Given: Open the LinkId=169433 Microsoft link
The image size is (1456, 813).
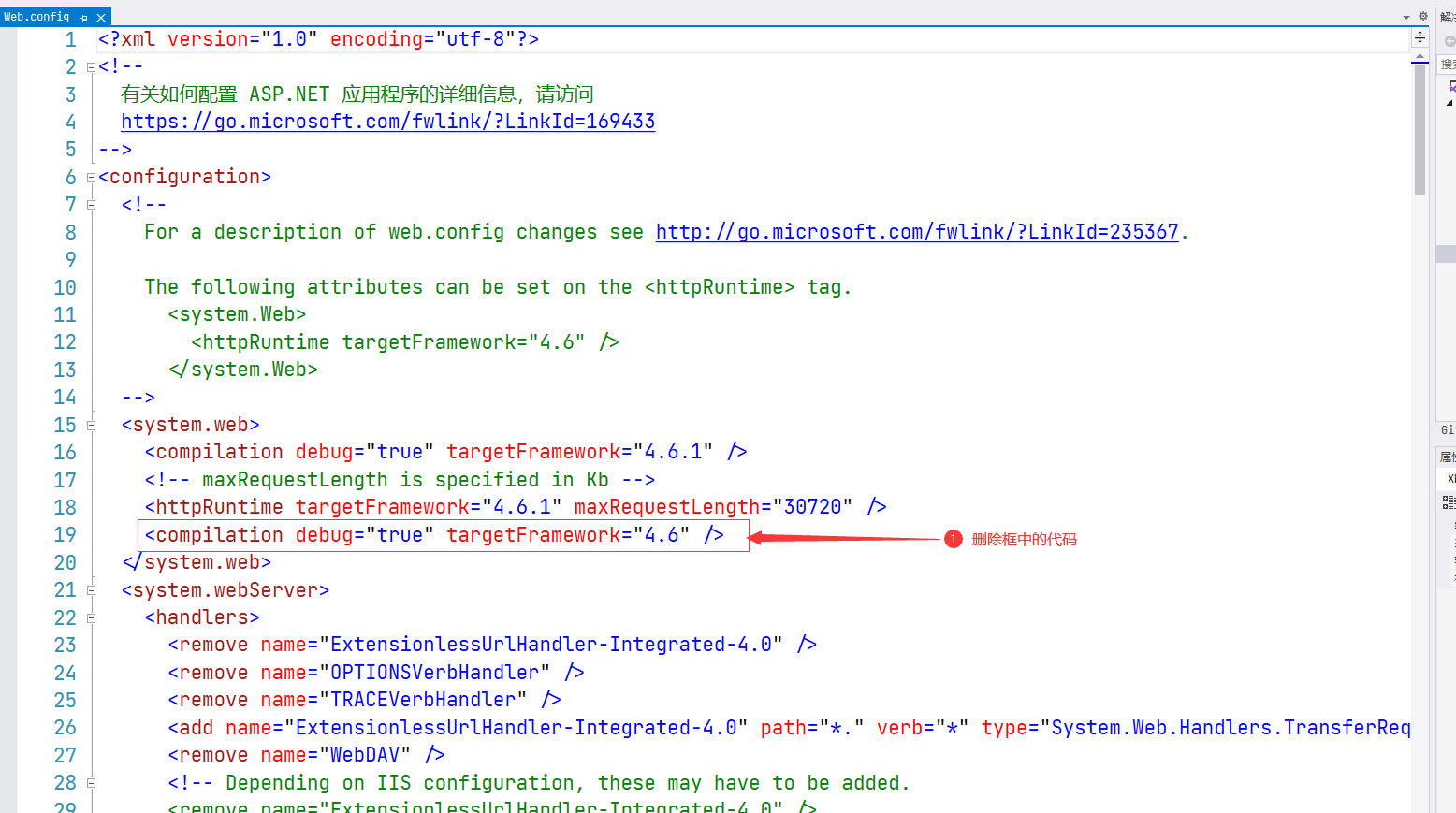Looking at the screenshot, I should pyautogui.click(x=388, y=122).
